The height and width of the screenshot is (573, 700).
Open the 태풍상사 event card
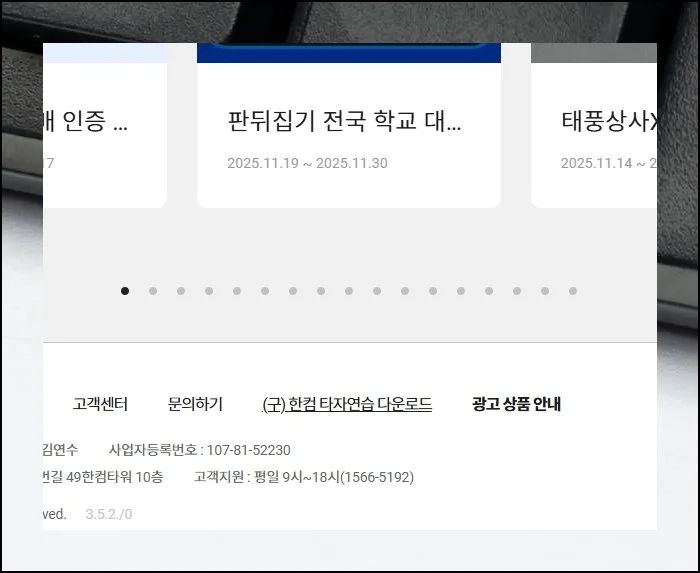click(594, 125)
